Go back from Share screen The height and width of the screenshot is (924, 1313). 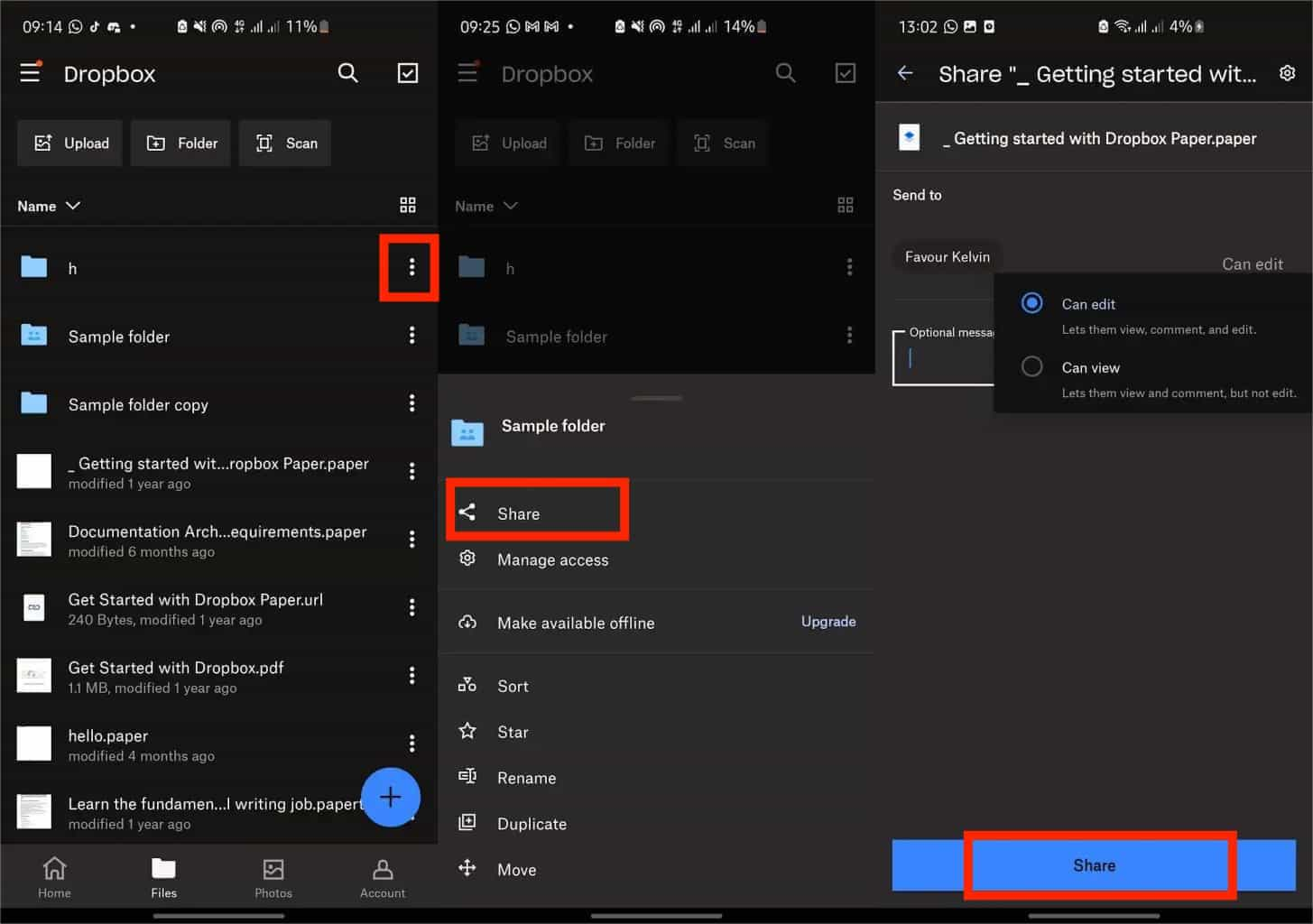(905, 73)
